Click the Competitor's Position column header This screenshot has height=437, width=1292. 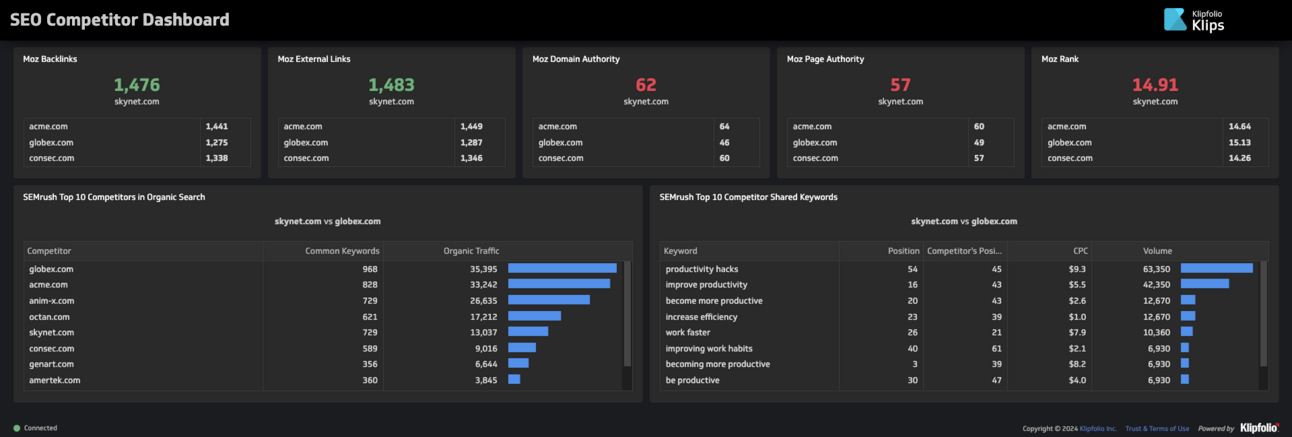[x=965, y=251]
